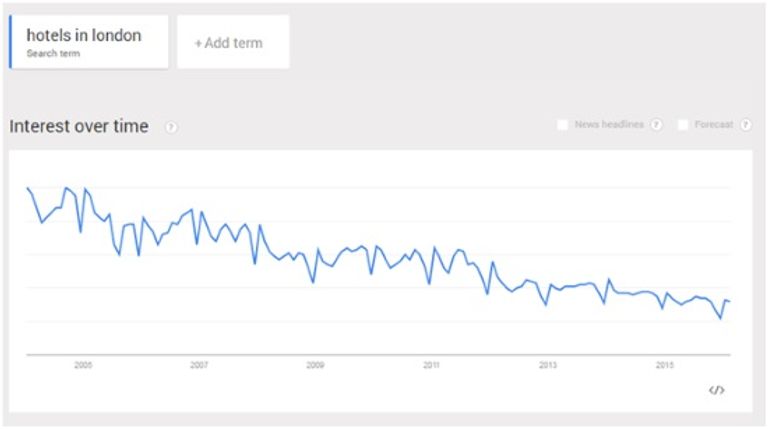Select the 2013 label on the time axis

[x=548, y=365]
